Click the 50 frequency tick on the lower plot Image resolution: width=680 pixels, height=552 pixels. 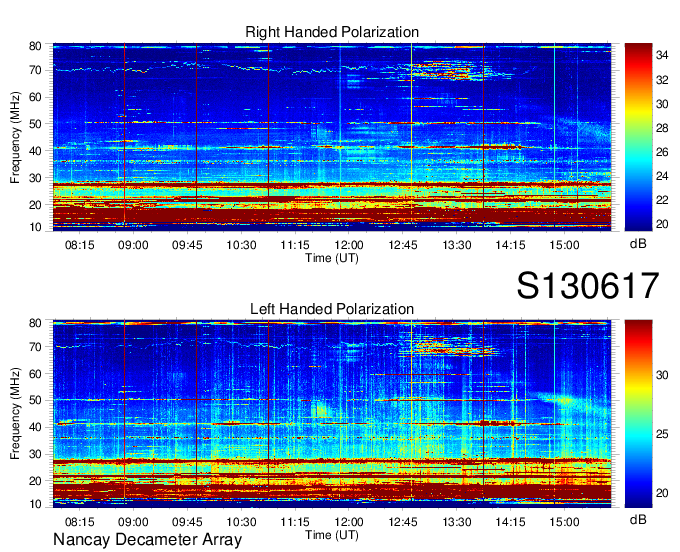click(35, 400)
